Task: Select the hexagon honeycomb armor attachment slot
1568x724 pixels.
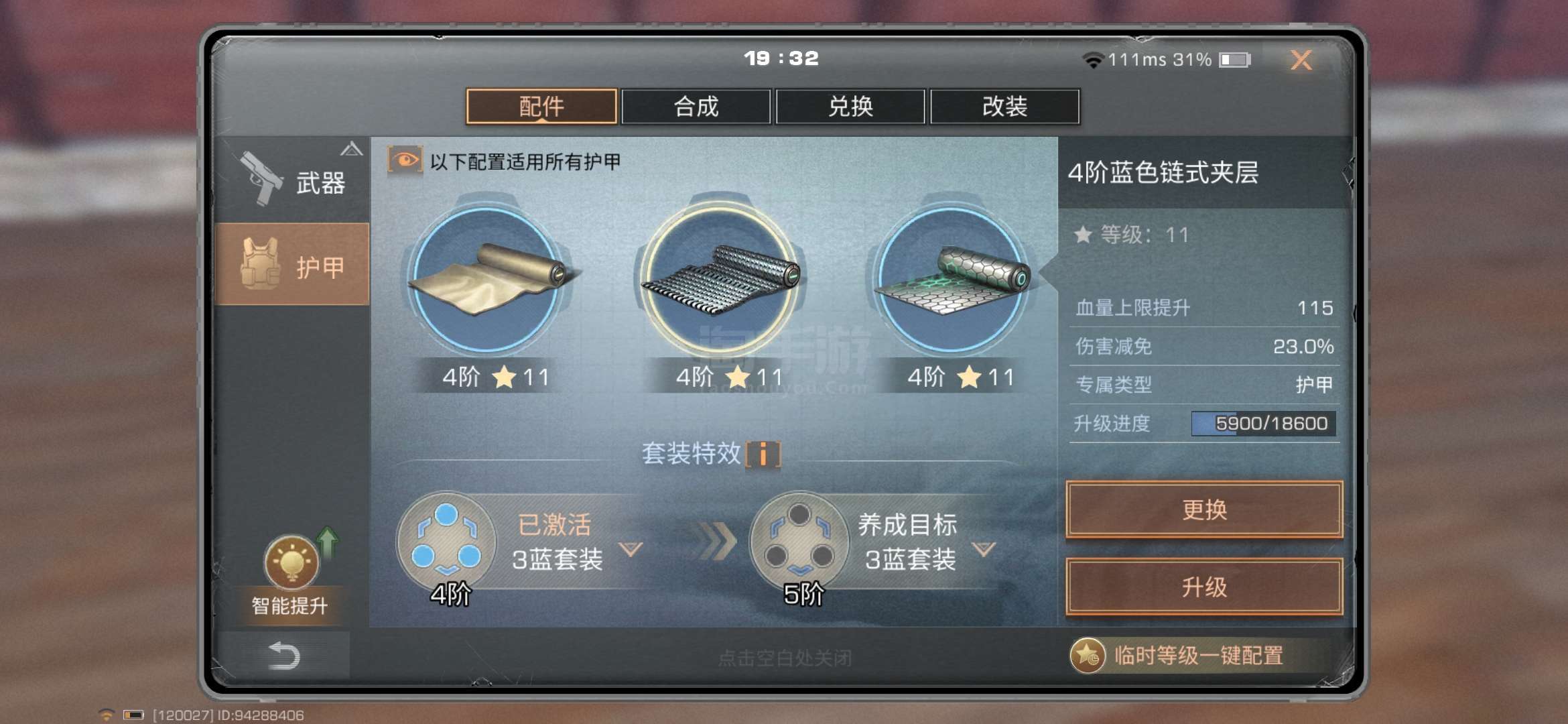Action: (x=952, y=278)
